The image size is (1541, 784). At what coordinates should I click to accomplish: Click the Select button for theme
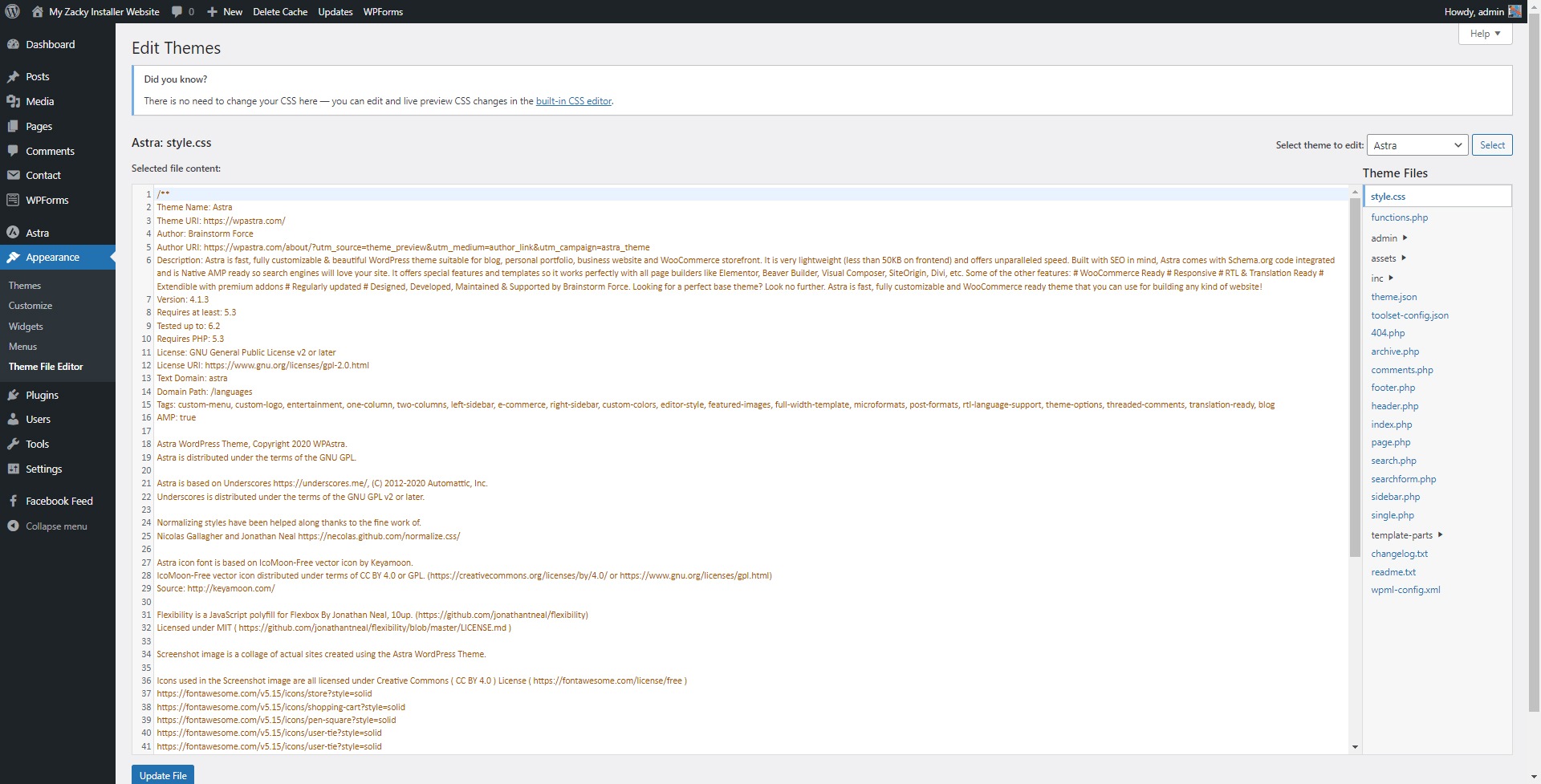[1492, 145]
